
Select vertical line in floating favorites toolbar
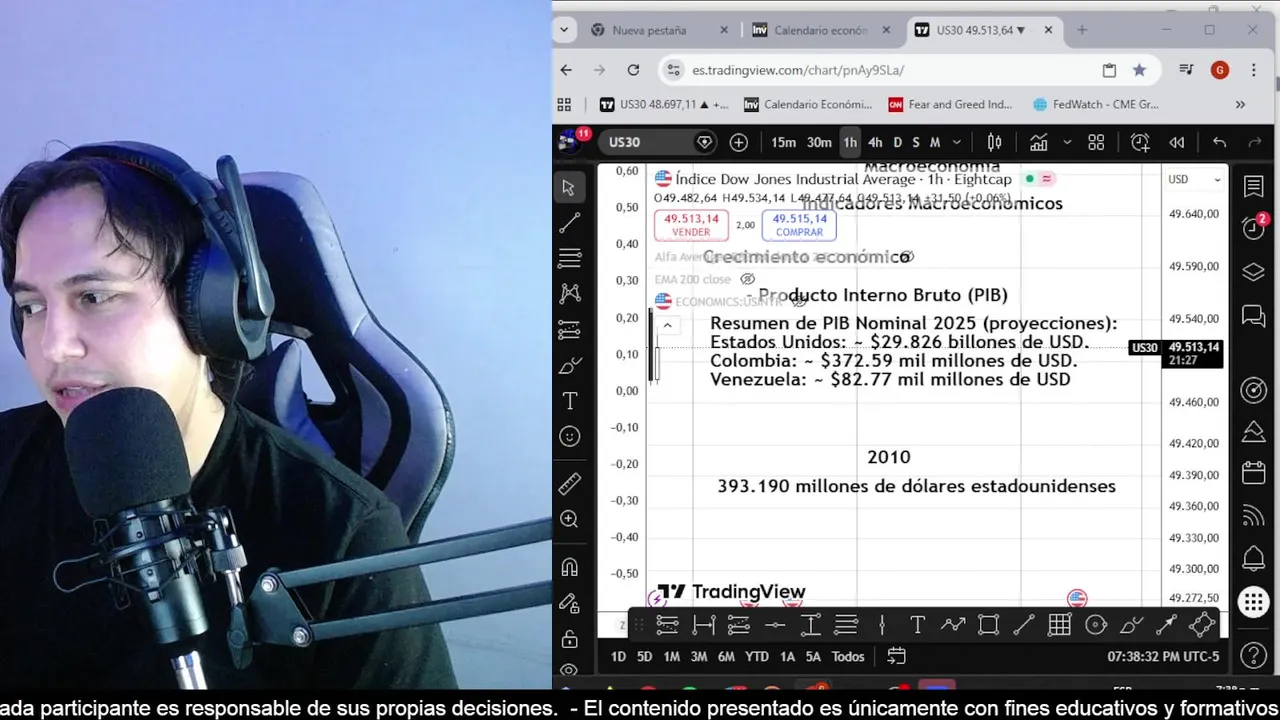pyautogui.click(x=881, y=625)
